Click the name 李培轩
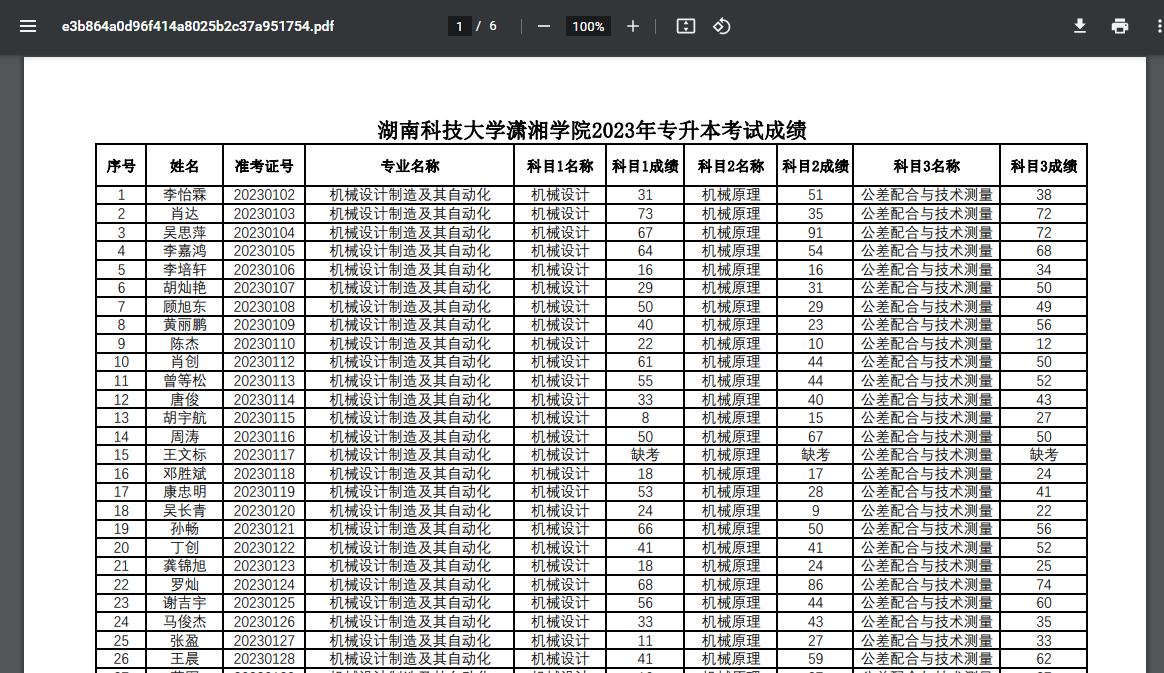 (x=185, y=269)
